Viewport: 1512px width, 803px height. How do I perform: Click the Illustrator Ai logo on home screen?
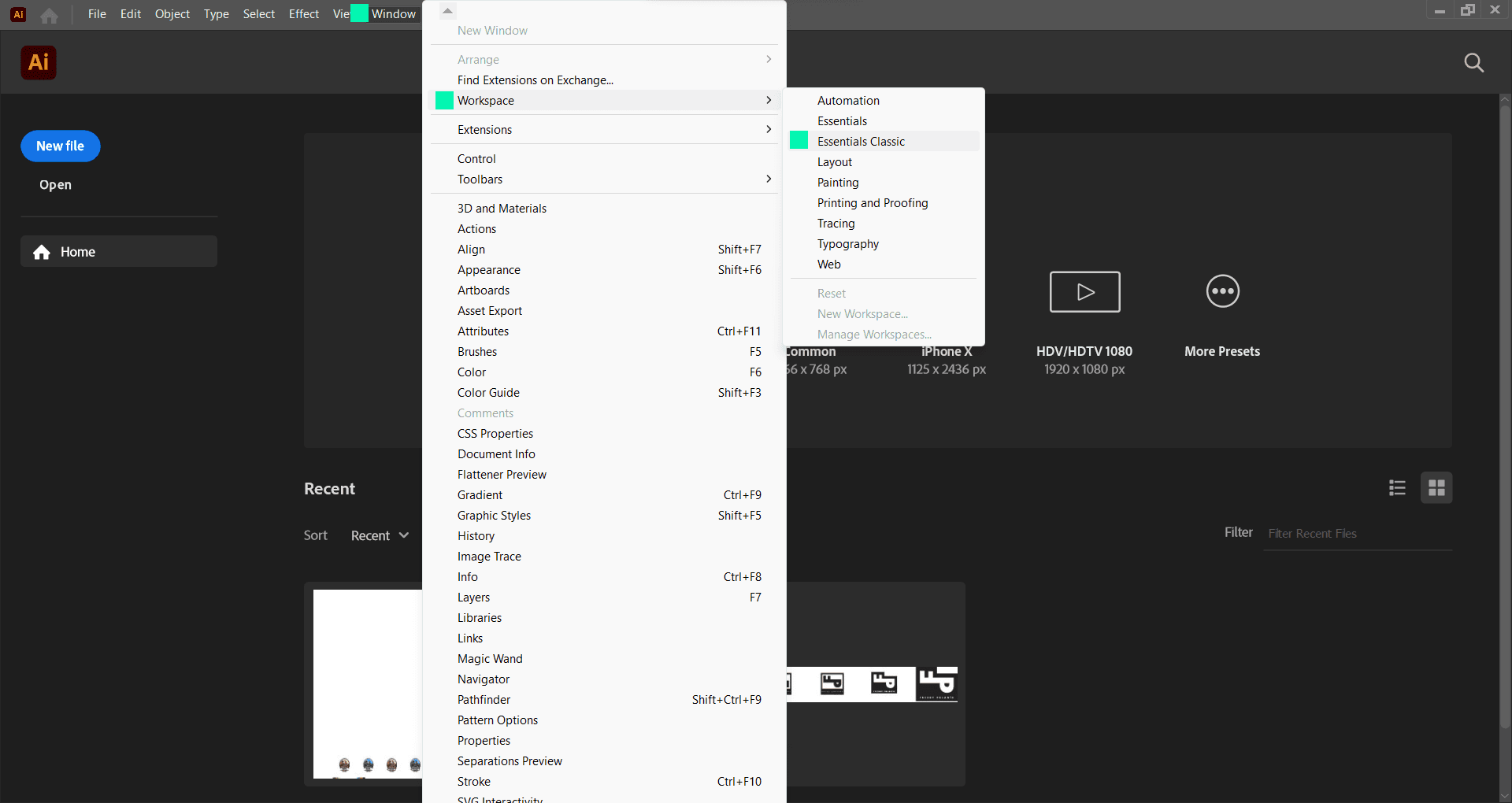click(x=39, y=63)
